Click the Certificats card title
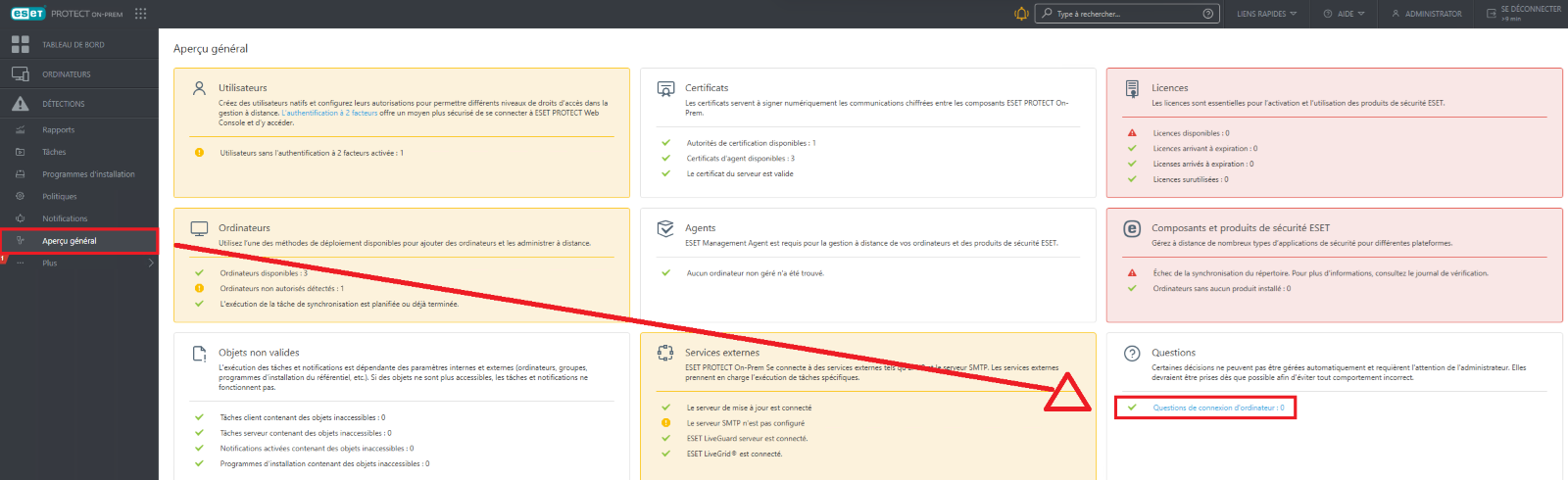The width and height of the screenshot is (1568, 480). pos(707,88)
